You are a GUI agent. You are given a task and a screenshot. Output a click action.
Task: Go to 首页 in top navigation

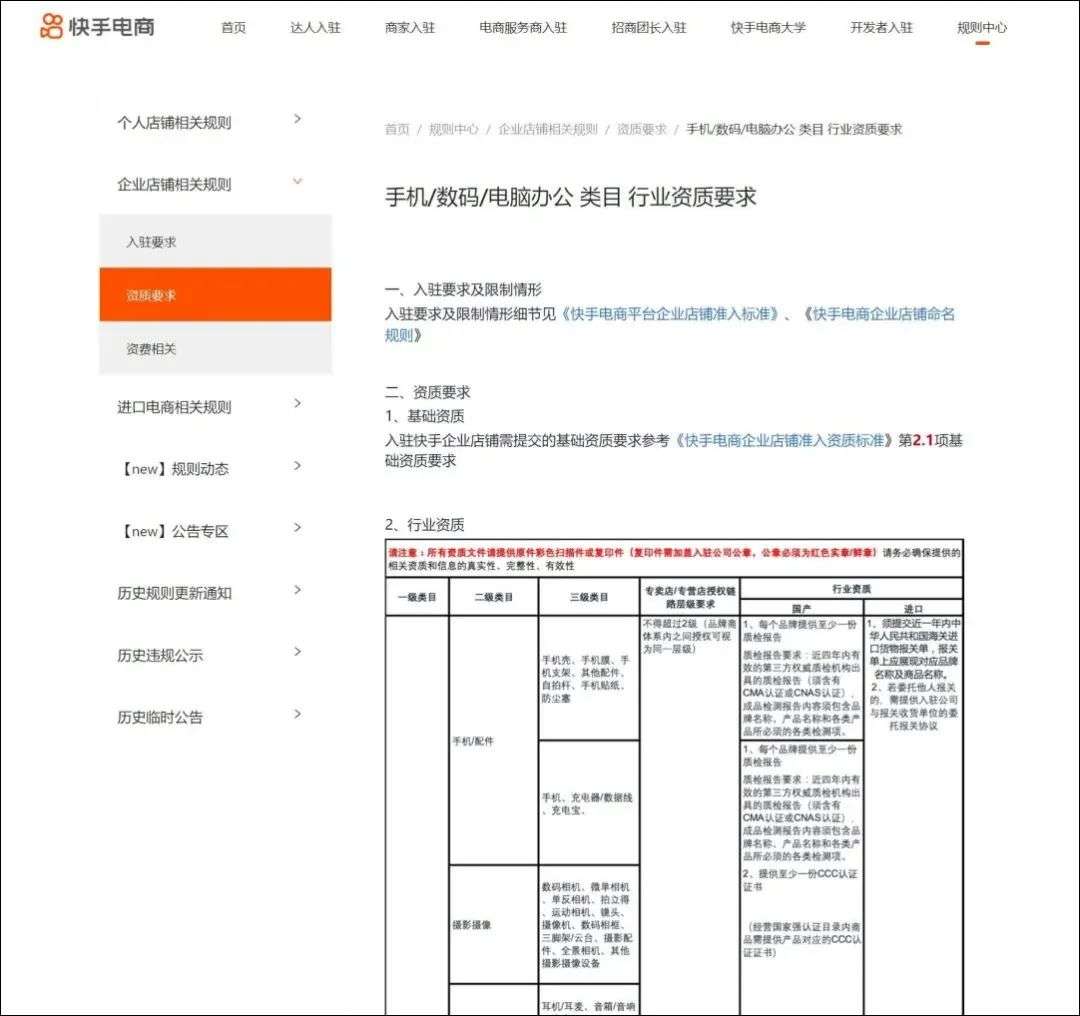coord(233,28)
